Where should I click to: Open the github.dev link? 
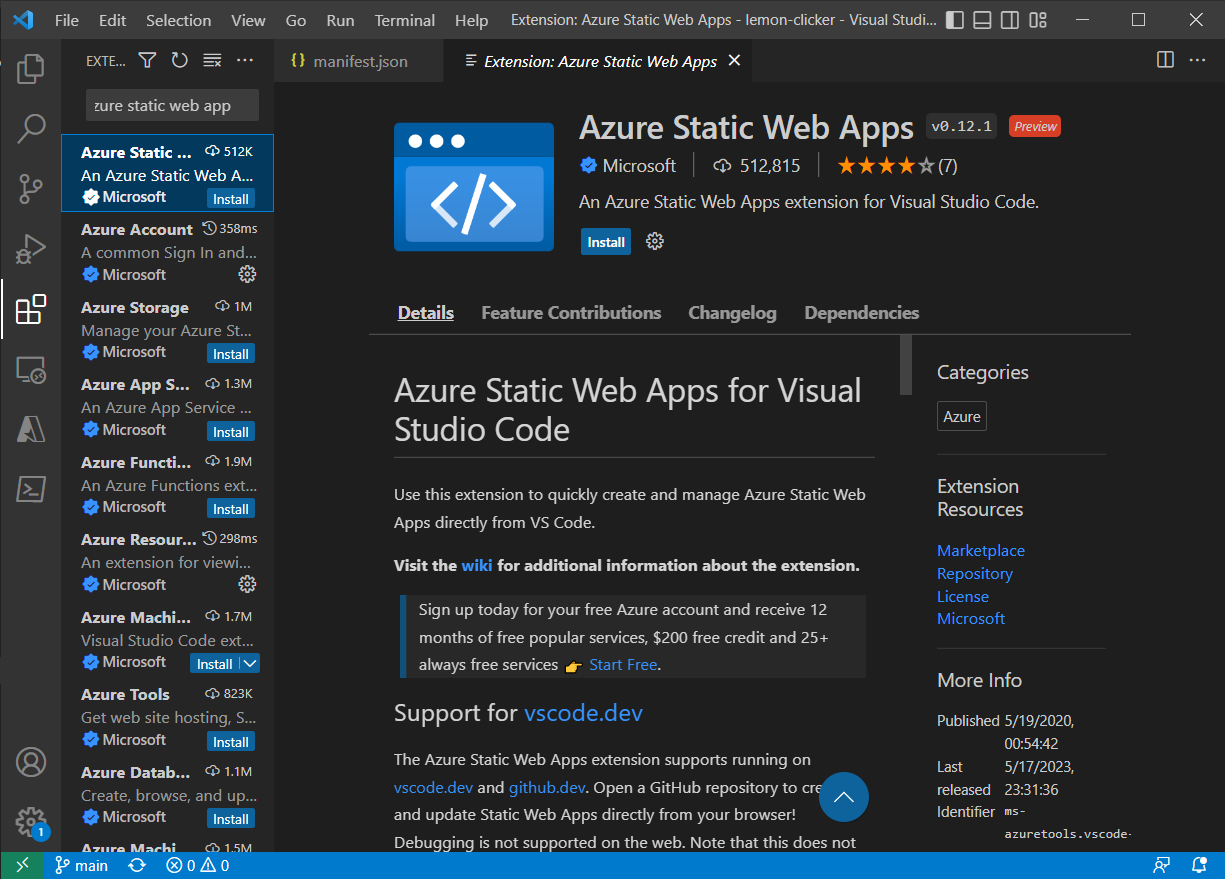[548, 787]
